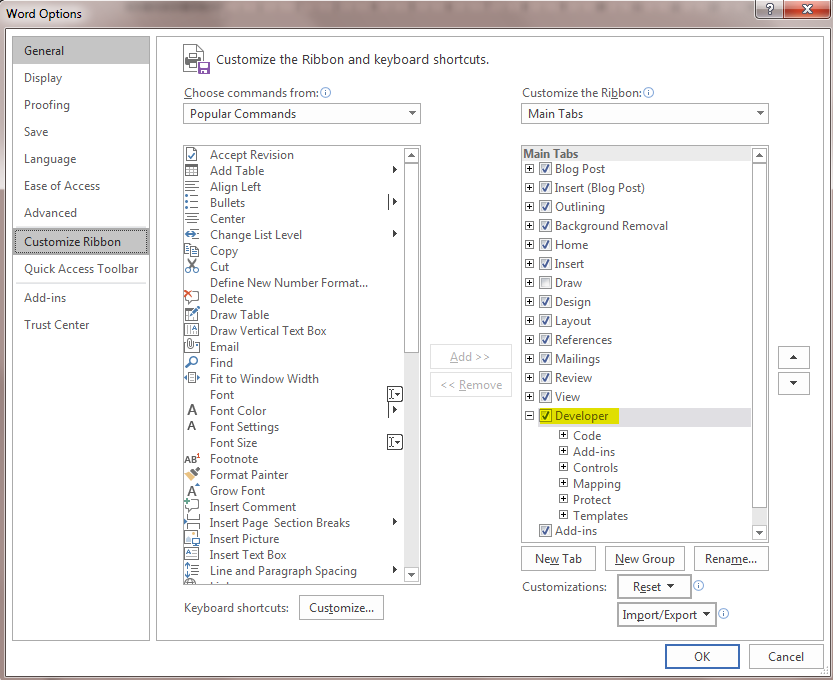Uncheck the Design tab checkbox
The width and height of the screenshot is (833, 680).
point(546,301)
